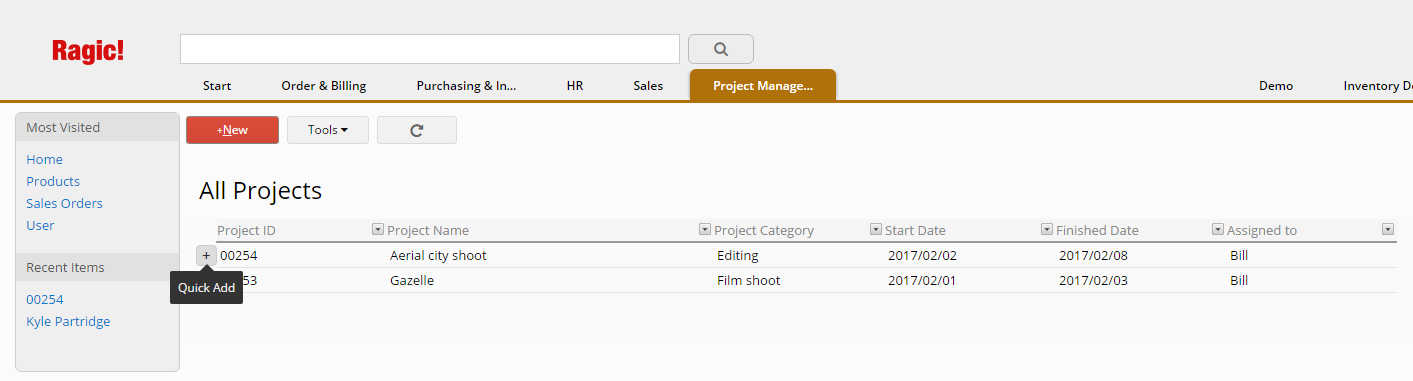This screenshot has width=1413, height=381.
Task: Go to the Start tab
Action: tap(217, 86)
